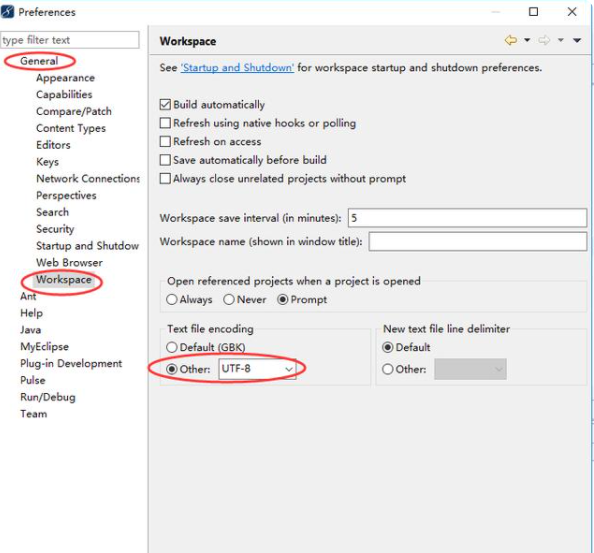Image resolution: width=594 pixels, height=553 pixels.
Task: Select General in the preferences tree
Action: 39,61
